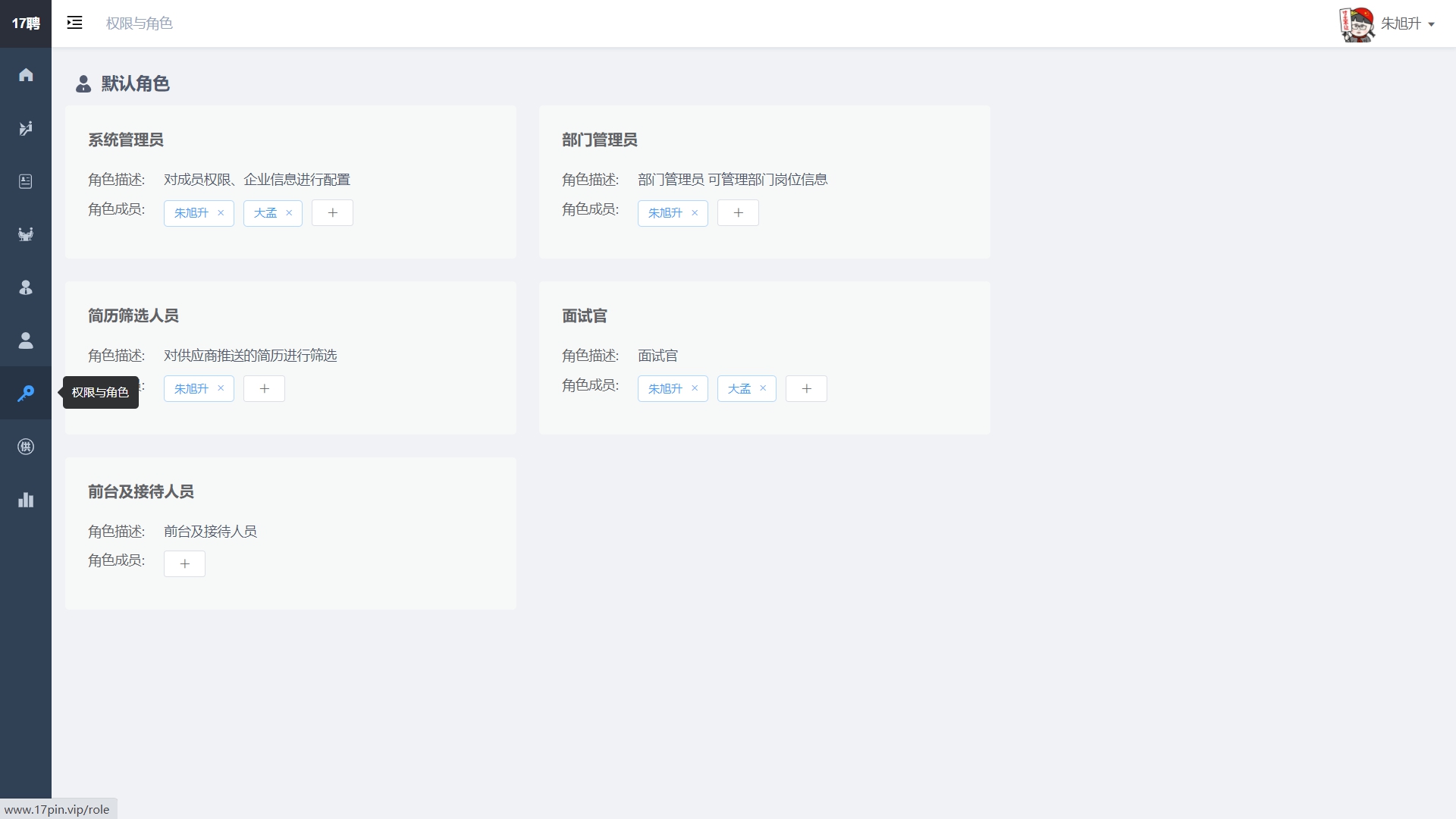Click the 17聘 logo
The width and height of the screenshot is (1456, 819).
pos(26,24)
